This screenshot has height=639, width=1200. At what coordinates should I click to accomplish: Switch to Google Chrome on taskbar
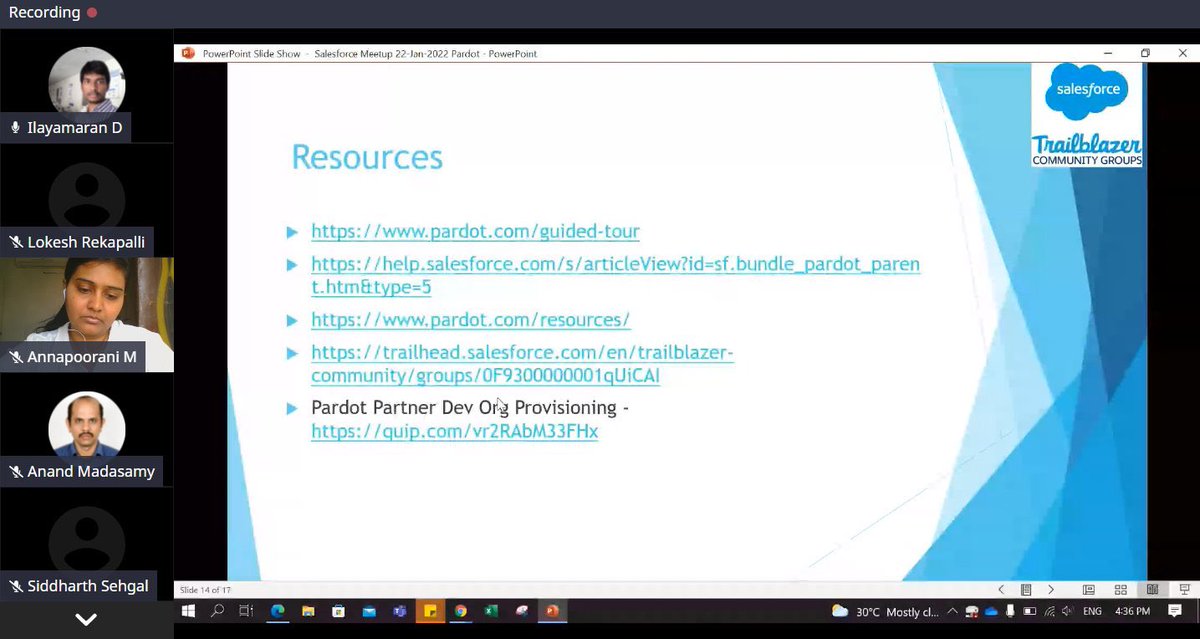460,611
